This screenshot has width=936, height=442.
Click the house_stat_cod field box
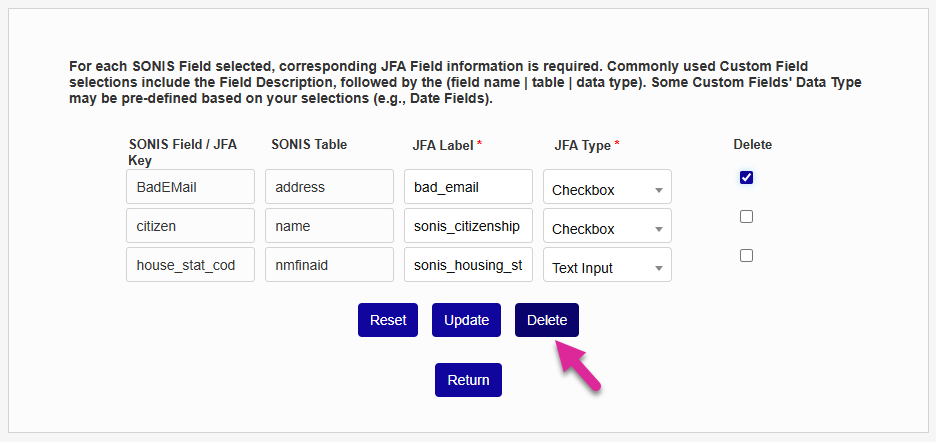coord(191,265)
